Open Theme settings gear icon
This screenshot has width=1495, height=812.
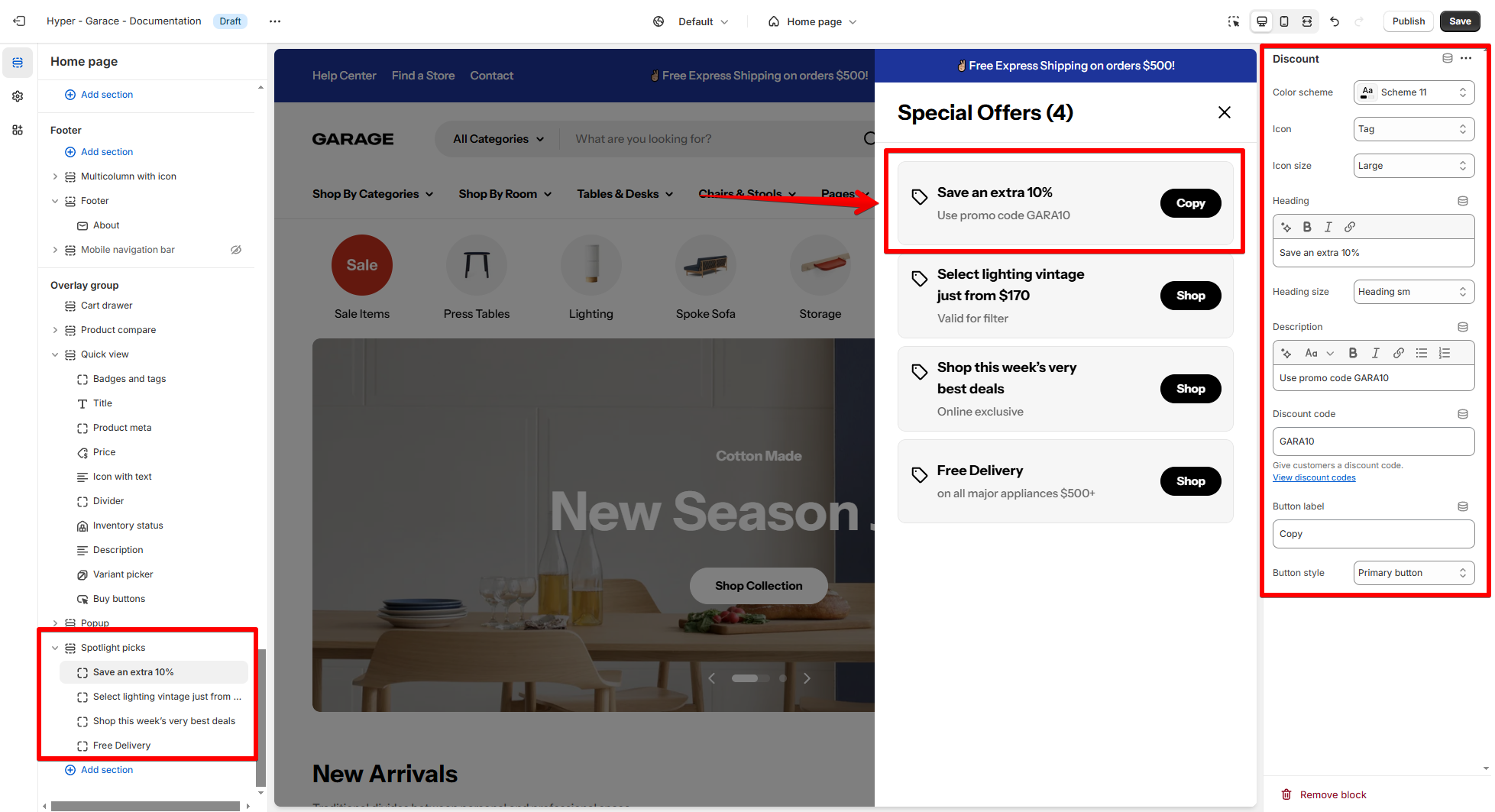point(18,96)
